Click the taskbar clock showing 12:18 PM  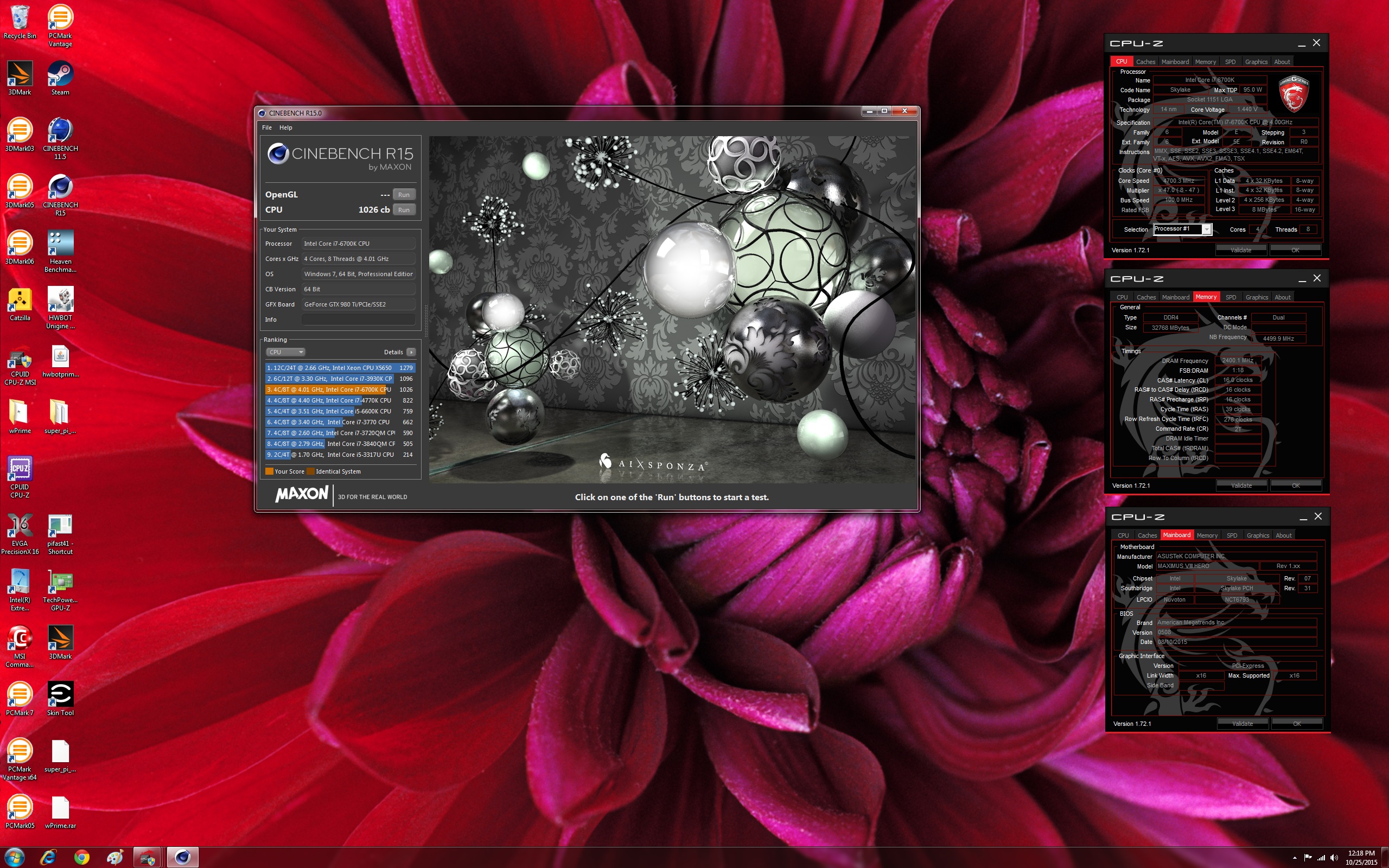(1361, 857)
